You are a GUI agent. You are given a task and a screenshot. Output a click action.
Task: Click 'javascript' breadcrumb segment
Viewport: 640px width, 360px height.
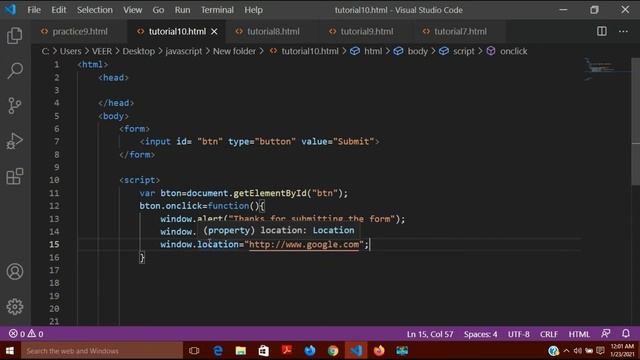(x=184, y=51)
